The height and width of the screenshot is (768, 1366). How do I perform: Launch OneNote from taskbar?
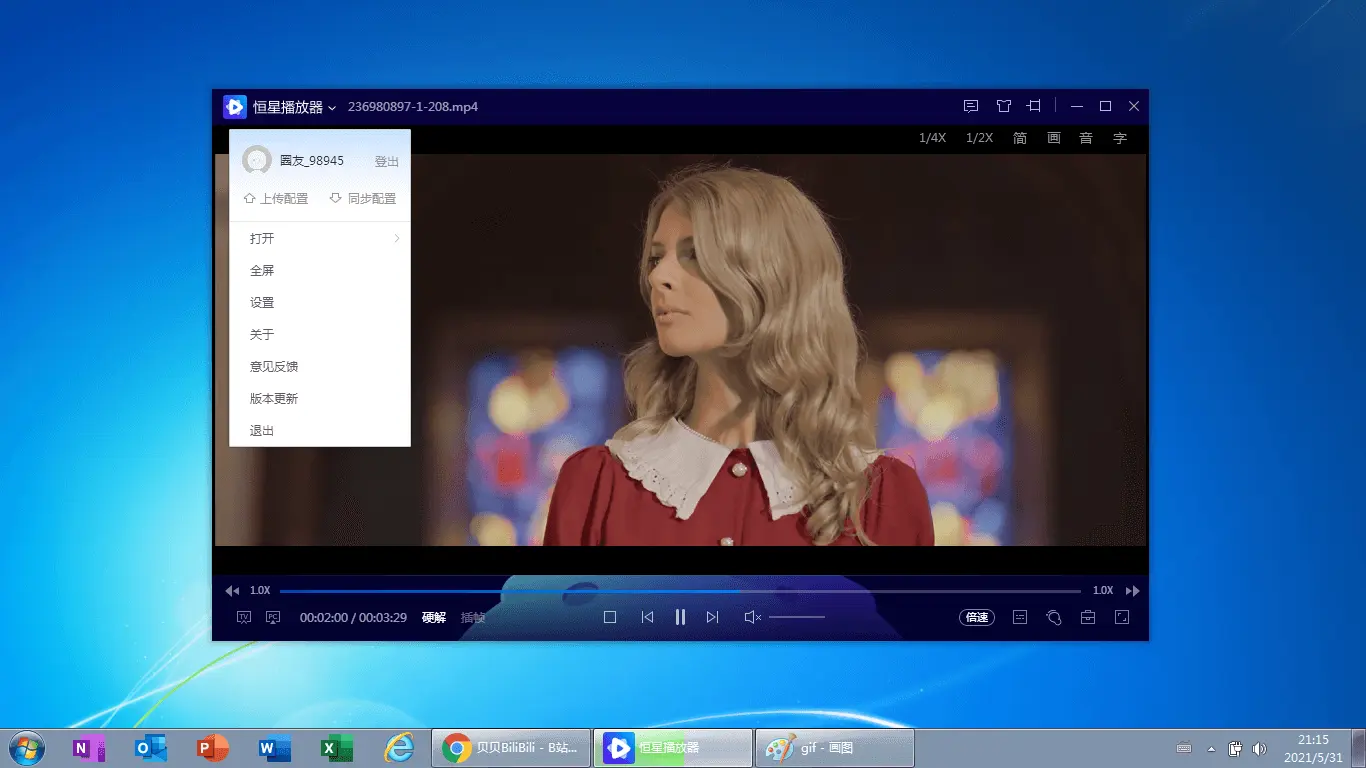point(89,748)
